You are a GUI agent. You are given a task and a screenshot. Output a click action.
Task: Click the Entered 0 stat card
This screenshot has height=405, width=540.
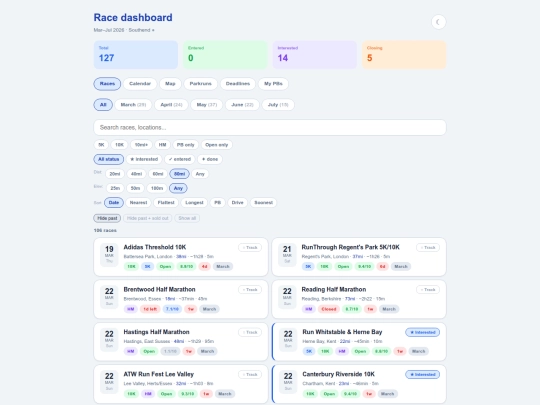[x=225, y=54]
